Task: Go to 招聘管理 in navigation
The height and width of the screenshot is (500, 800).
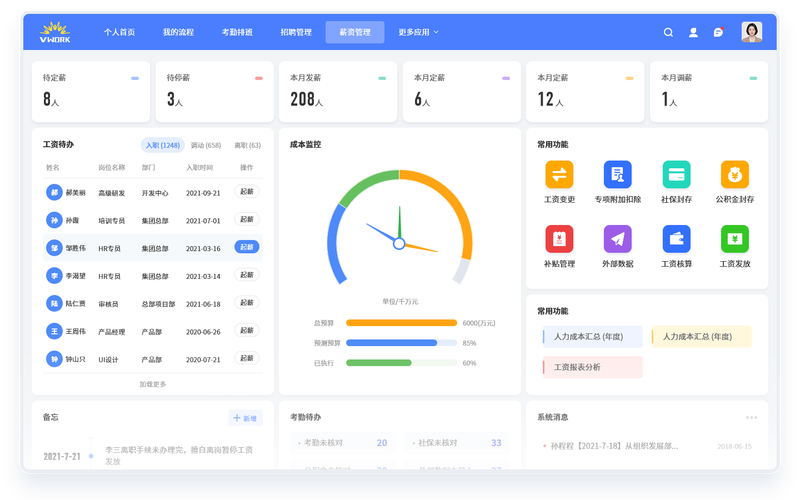Action: [x=296, y=32]
